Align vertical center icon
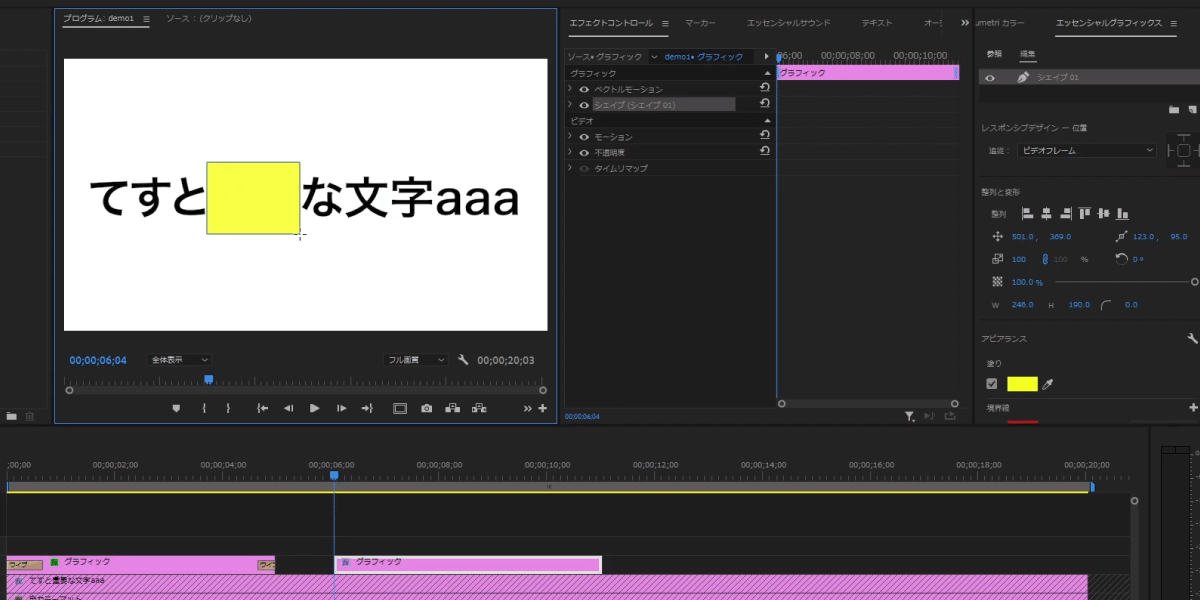Screen dimensions: 1200x600 1104,213
